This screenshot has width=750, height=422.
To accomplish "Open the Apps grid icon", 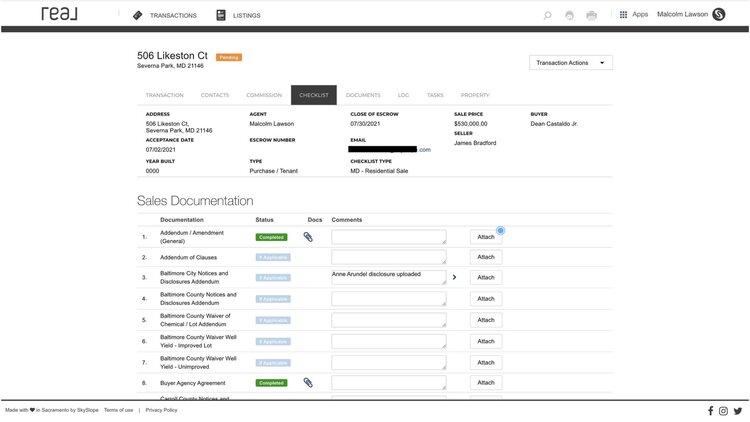I will click(x=623, y=15).
